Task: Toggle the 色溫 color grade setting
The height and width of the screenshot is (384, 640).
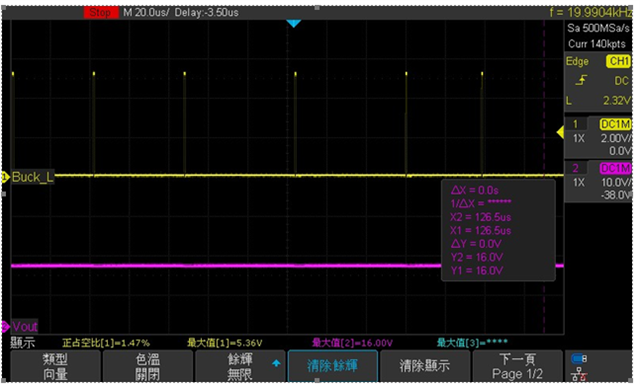Action: (147, 366)
